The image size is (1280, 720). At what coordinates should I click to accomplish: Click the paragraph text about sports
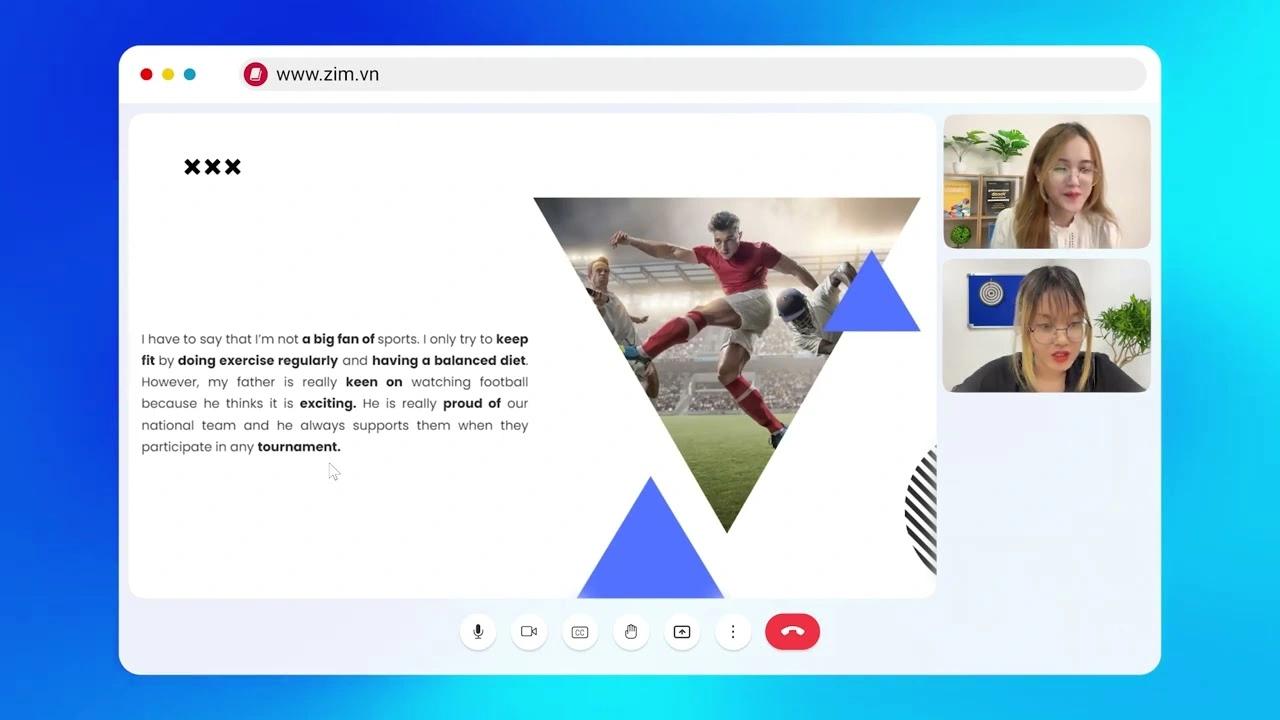pyautogui.click(x=335, y=392)
